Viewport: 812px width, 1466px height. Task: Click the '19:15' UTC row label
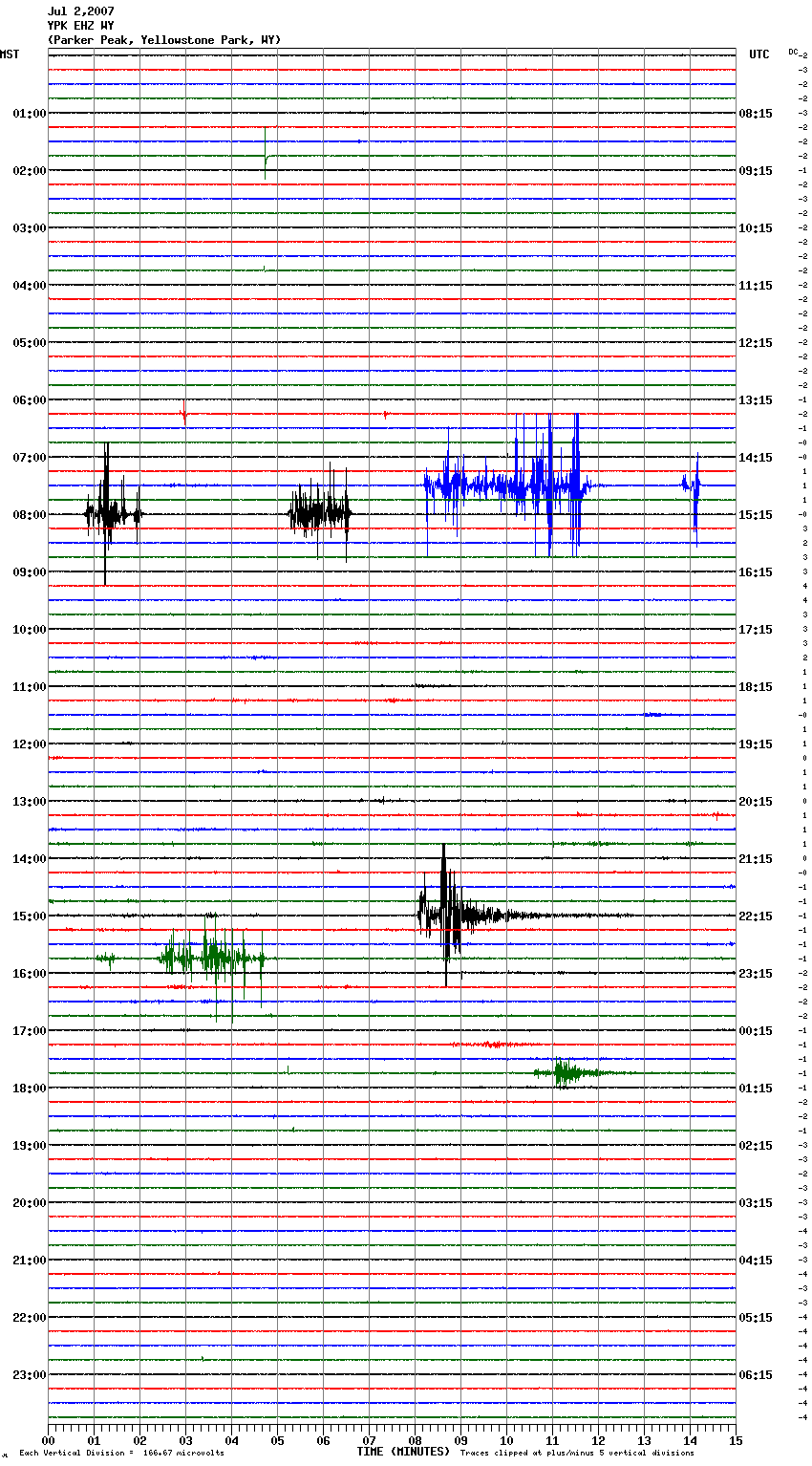(756, 744)
